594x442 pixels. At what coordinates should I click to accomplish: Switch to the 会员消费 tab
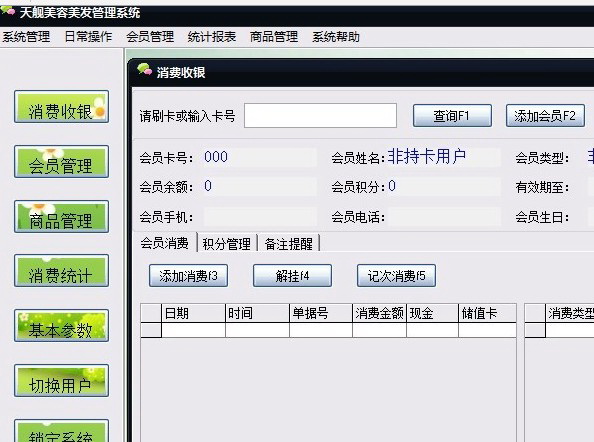tap(165, 243)
